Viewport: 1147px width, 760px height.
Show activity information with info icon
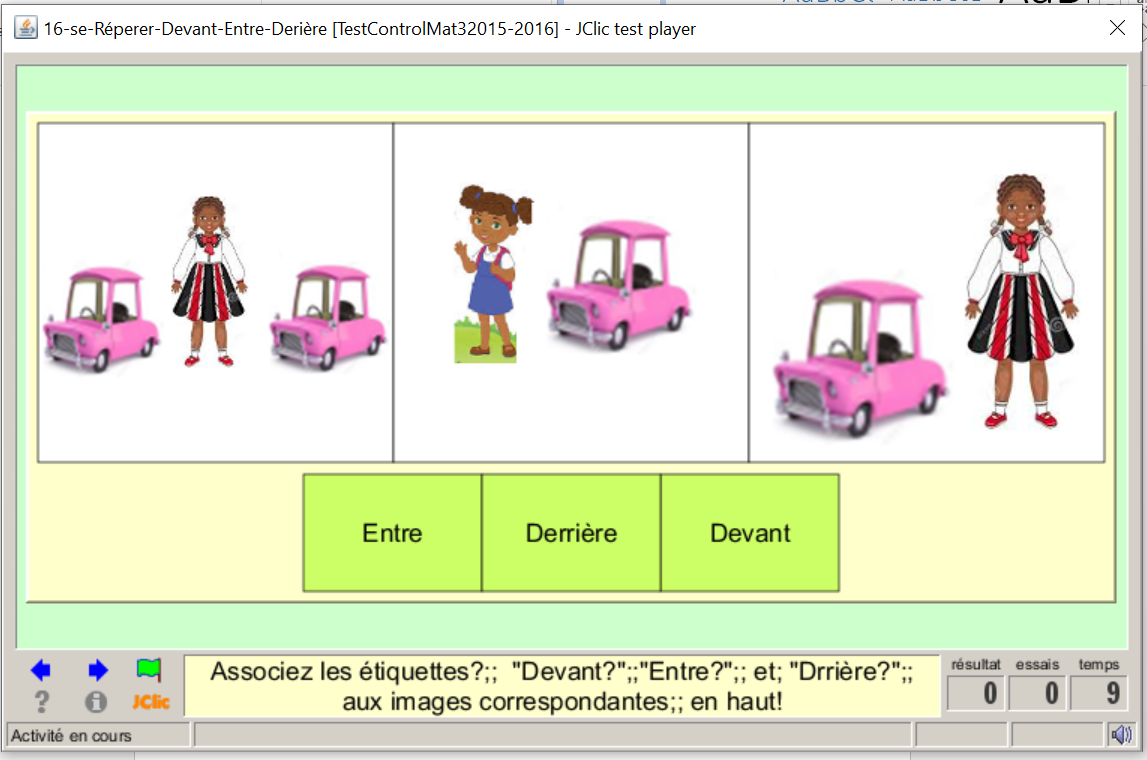96,702
